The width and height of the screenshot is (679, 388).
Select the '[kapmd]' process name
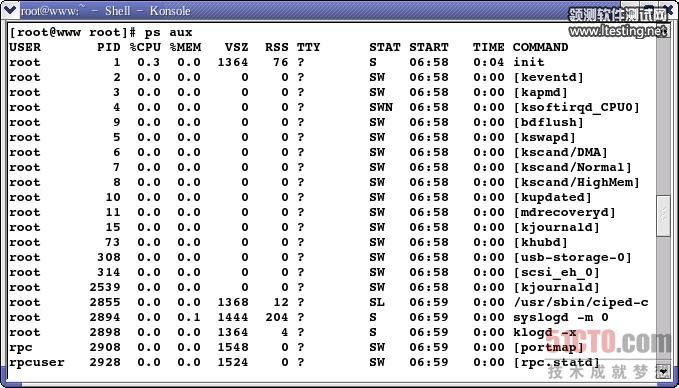[540, 93]
